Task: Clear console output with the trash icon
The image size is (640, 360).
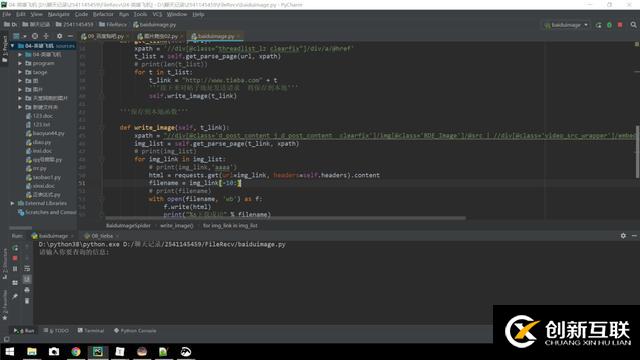Action: click(27, 301)
